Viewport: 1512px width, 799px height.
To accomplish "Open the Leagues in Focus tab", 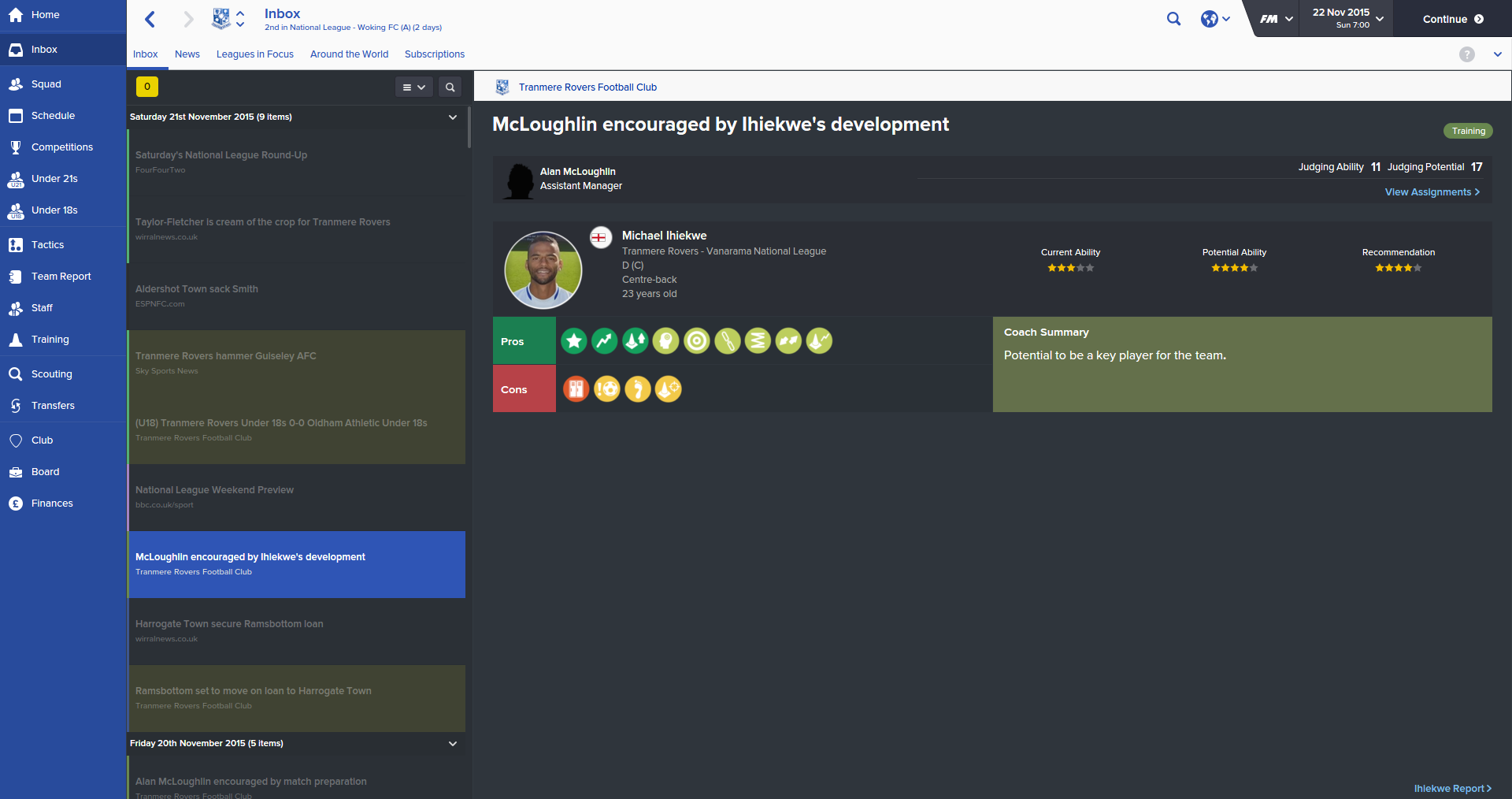I will coord(255,54).
